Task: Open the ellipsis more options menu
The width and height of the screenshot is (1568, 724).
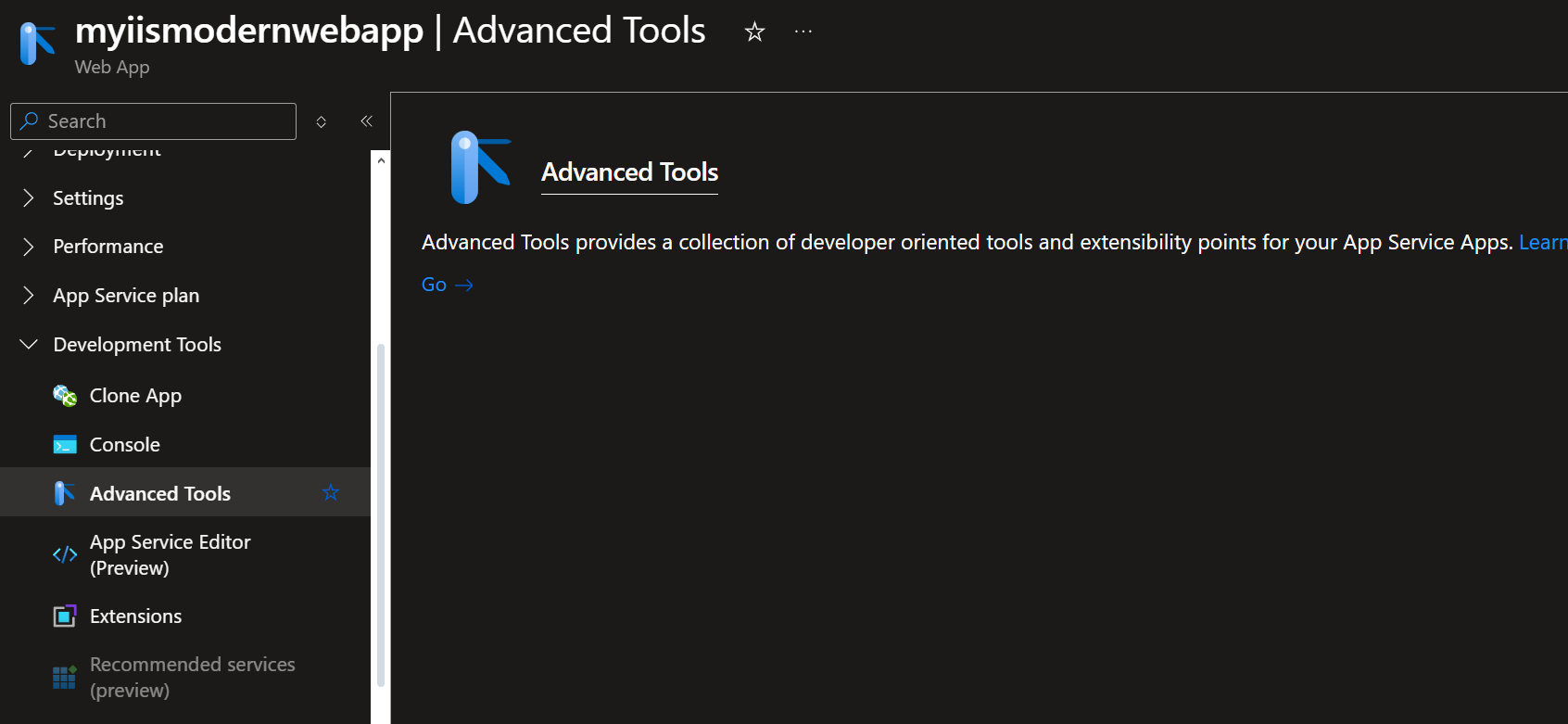Action: [x=803, y=32]
